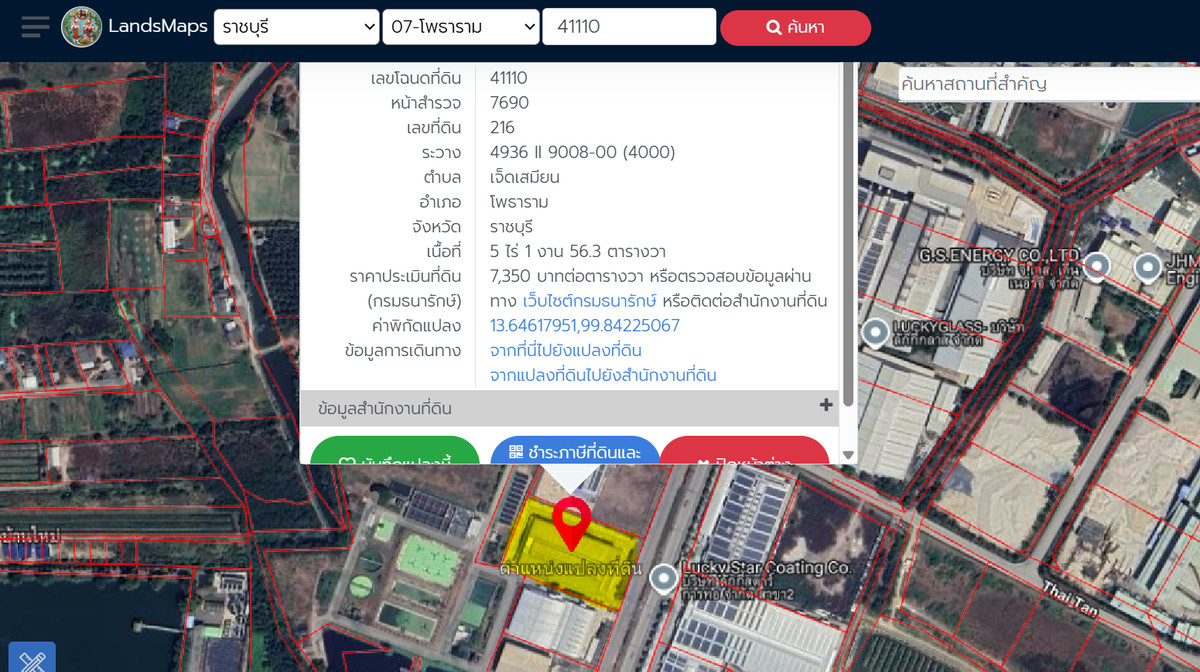This screenshot has height=672, width=1200.
Task: Click the parcel coordinates link 13.64617951,99.84225067
Action: tap(584, 326)
